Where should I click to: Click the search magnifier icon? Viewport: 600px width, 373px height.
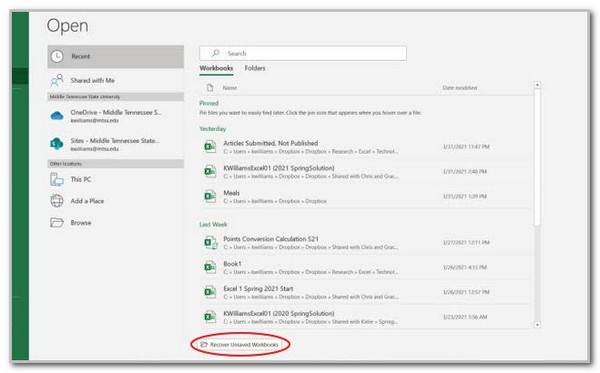point(216,53)
